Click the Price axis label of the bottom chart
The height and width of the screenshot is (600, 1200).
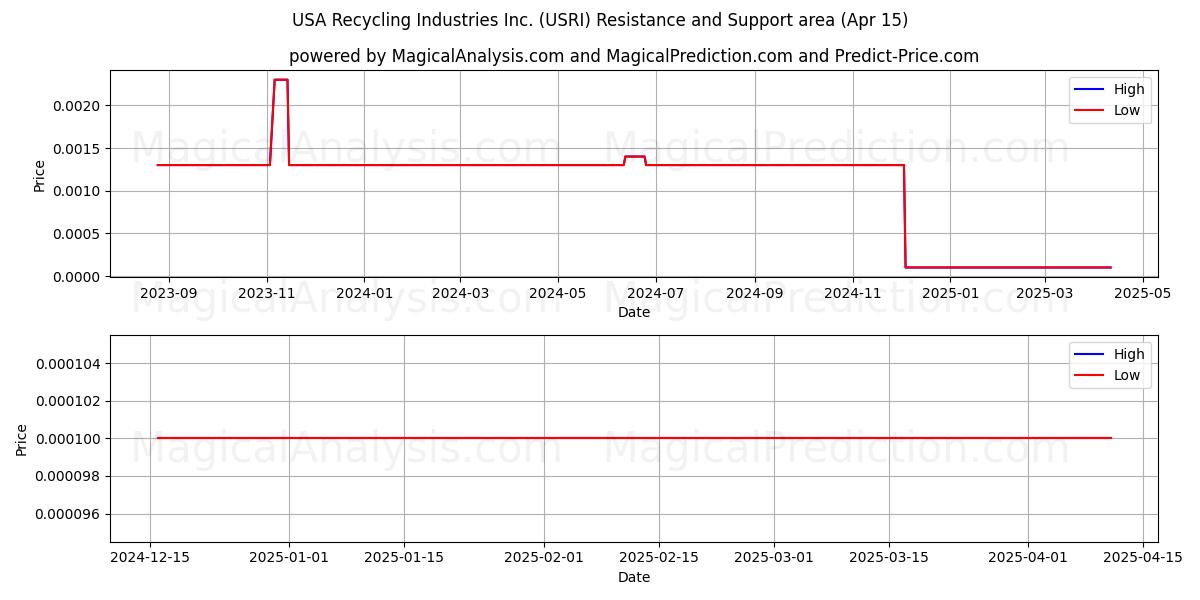tap(22, 439)
